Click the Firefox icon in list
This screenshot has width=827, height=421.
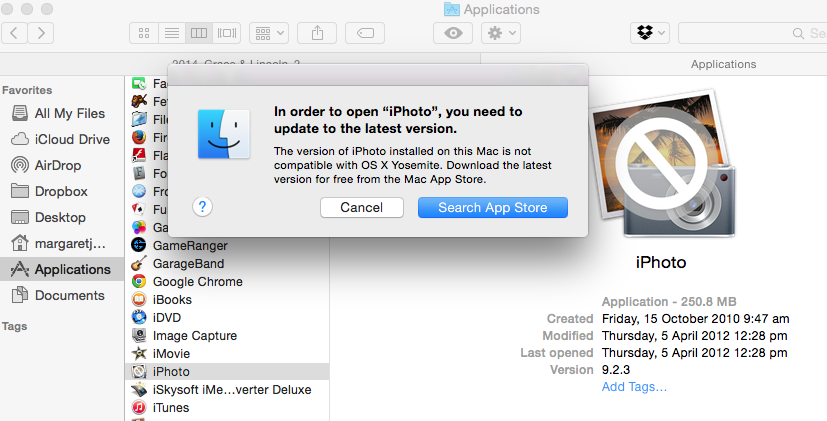(139, 137)
